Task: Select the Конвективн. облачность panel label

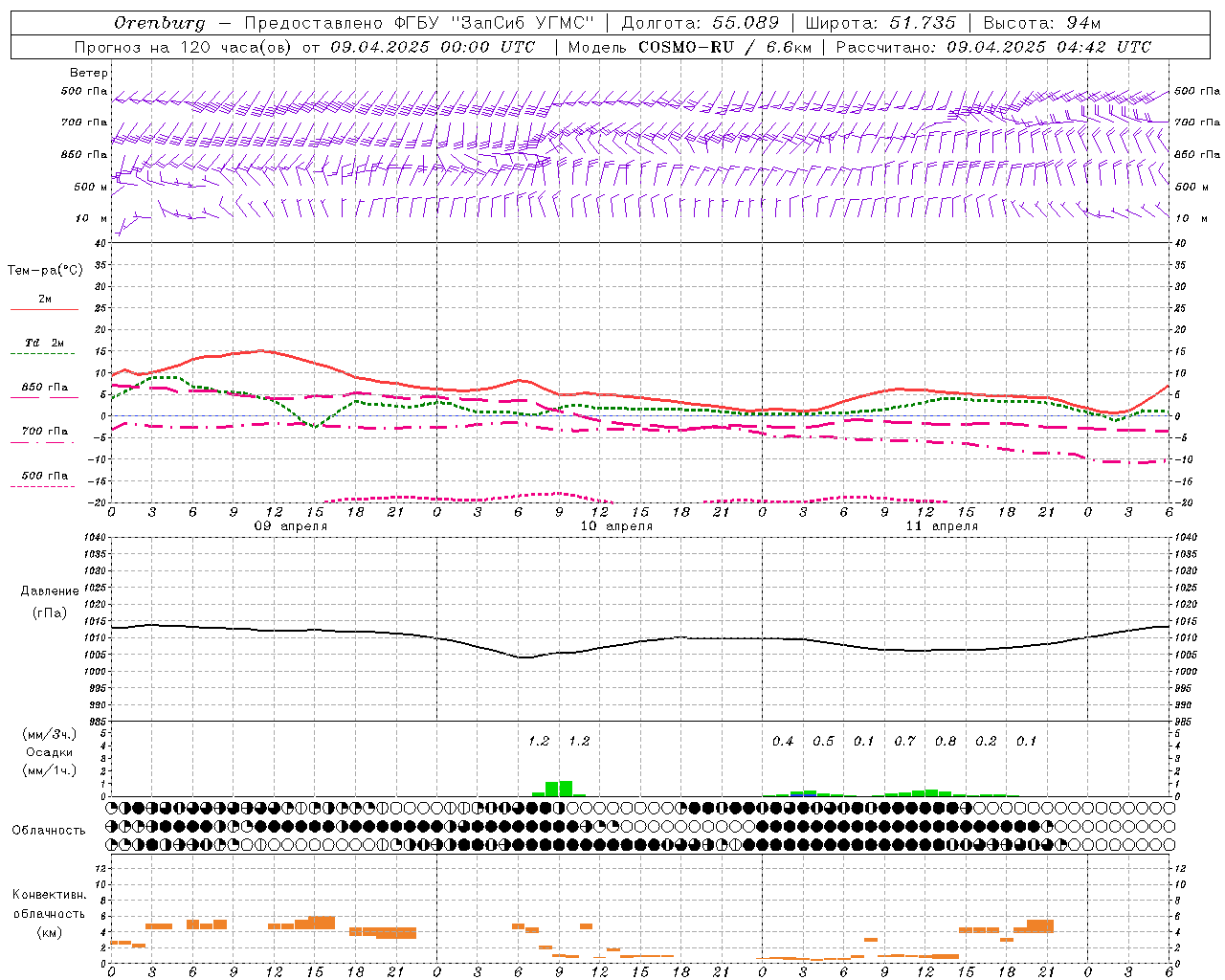Action: [x=49, y=913]
